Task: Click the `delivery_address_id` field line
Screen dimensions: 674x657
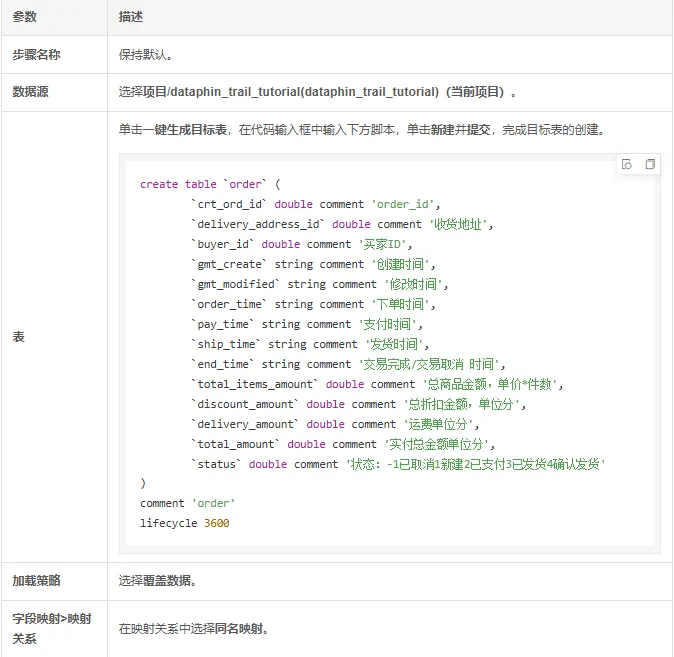Action: click(x=342, y=224)
